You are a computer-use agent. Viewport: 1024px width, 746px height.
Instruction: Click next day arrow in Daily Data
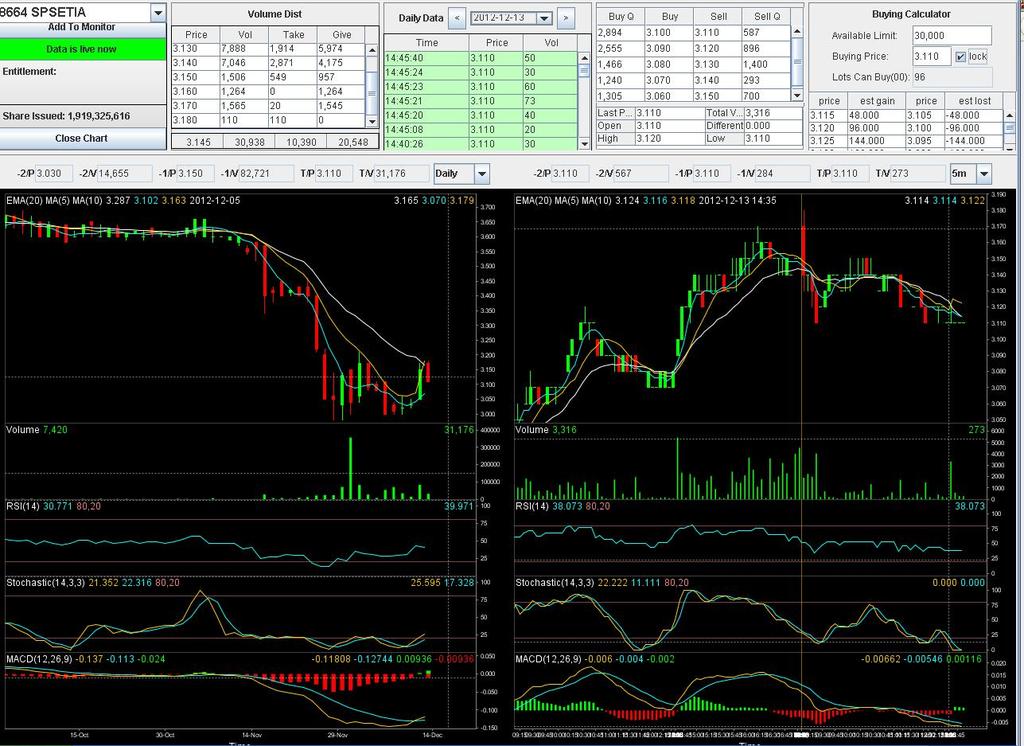pyautogui.click(x=566, y=18)
